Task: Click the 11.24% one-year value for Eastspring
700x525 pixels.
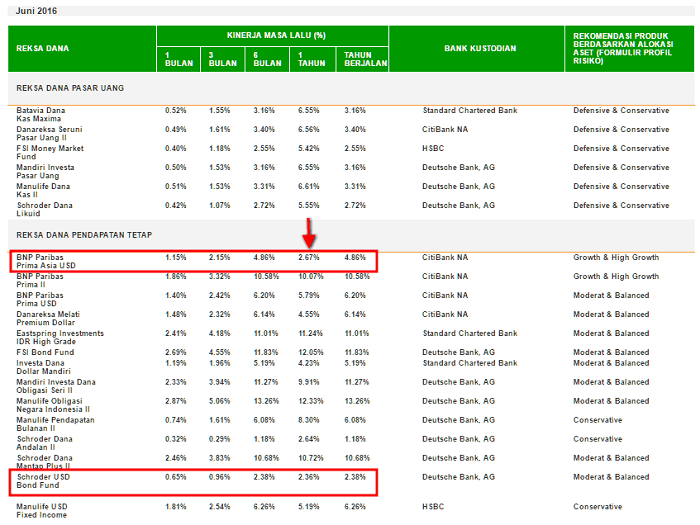Action: pos(310,333)
